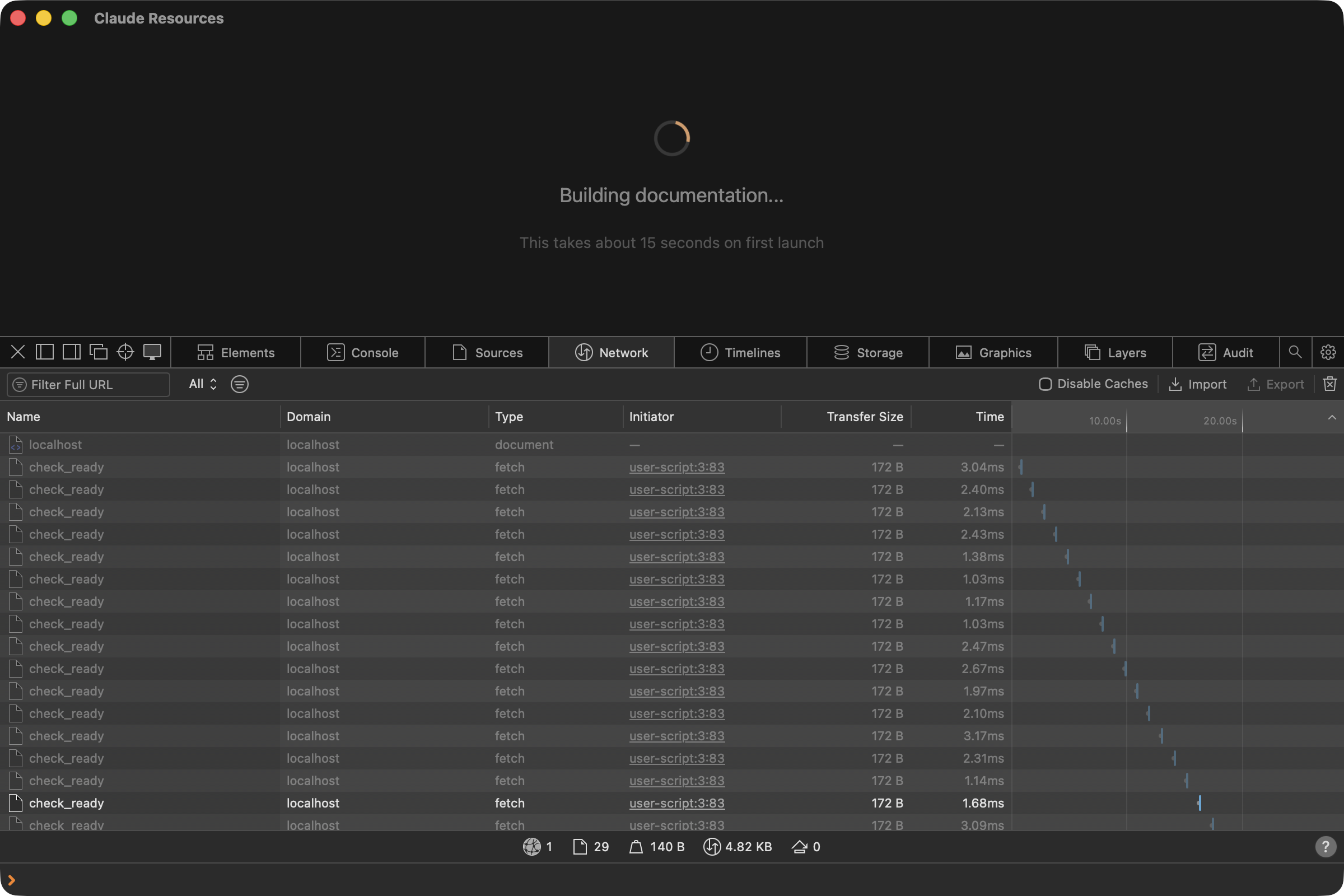Click the inspector search magnifier icon
This screenshot has height=896, width=1344.
(1295, 352)
